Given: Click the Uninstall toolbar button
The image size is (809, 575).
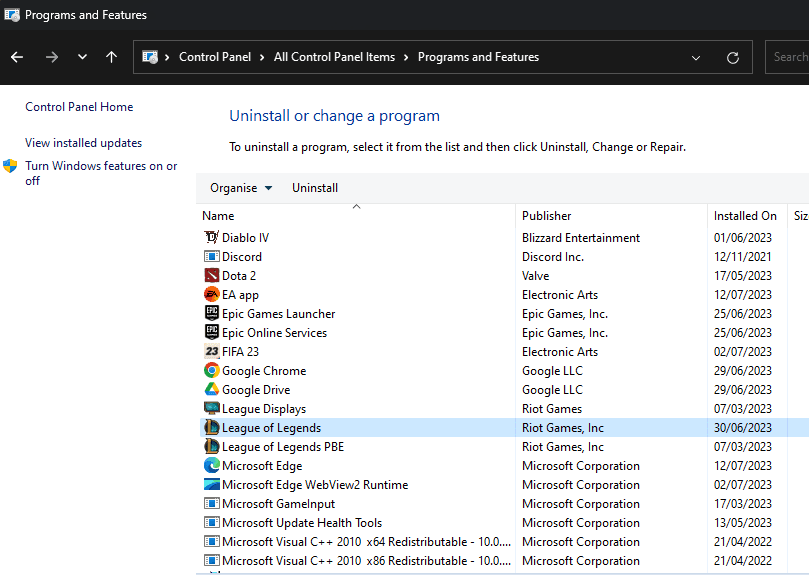Looking at the screenshot, I should click(x=315, y=188).
